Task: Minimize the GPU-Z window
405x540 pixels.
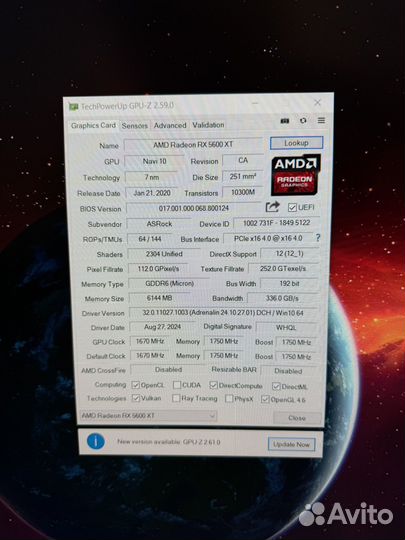Action: [255, 103]
